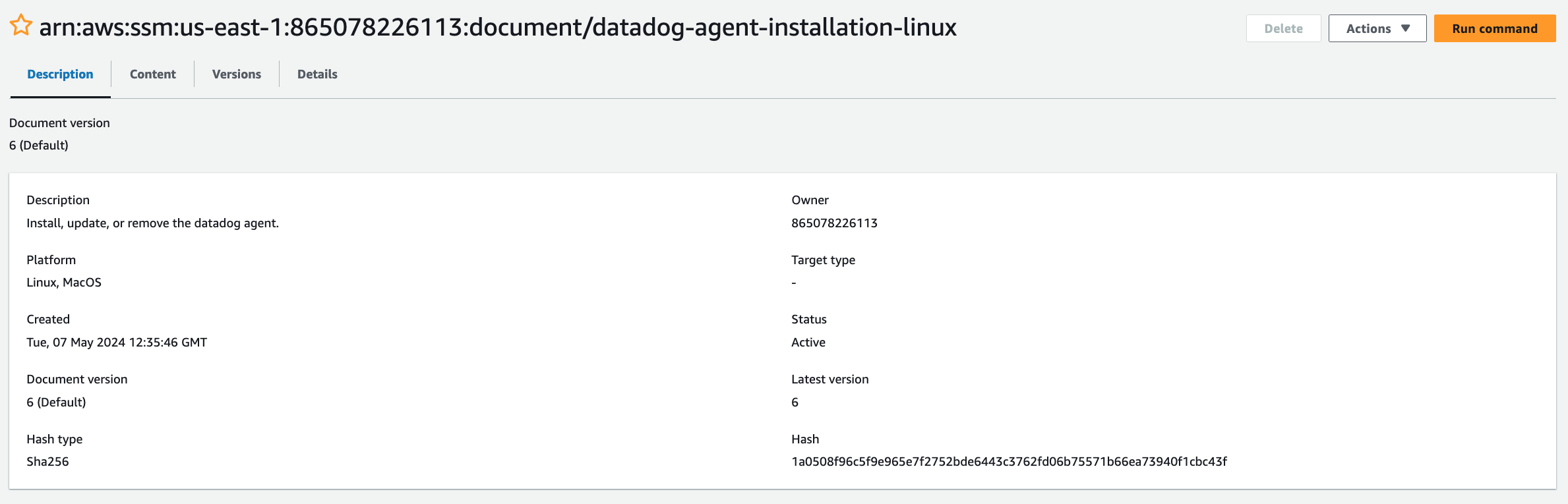The image size is (1568, 504).
Task: Click the Hash type label
Action: [x=54, y=439]
